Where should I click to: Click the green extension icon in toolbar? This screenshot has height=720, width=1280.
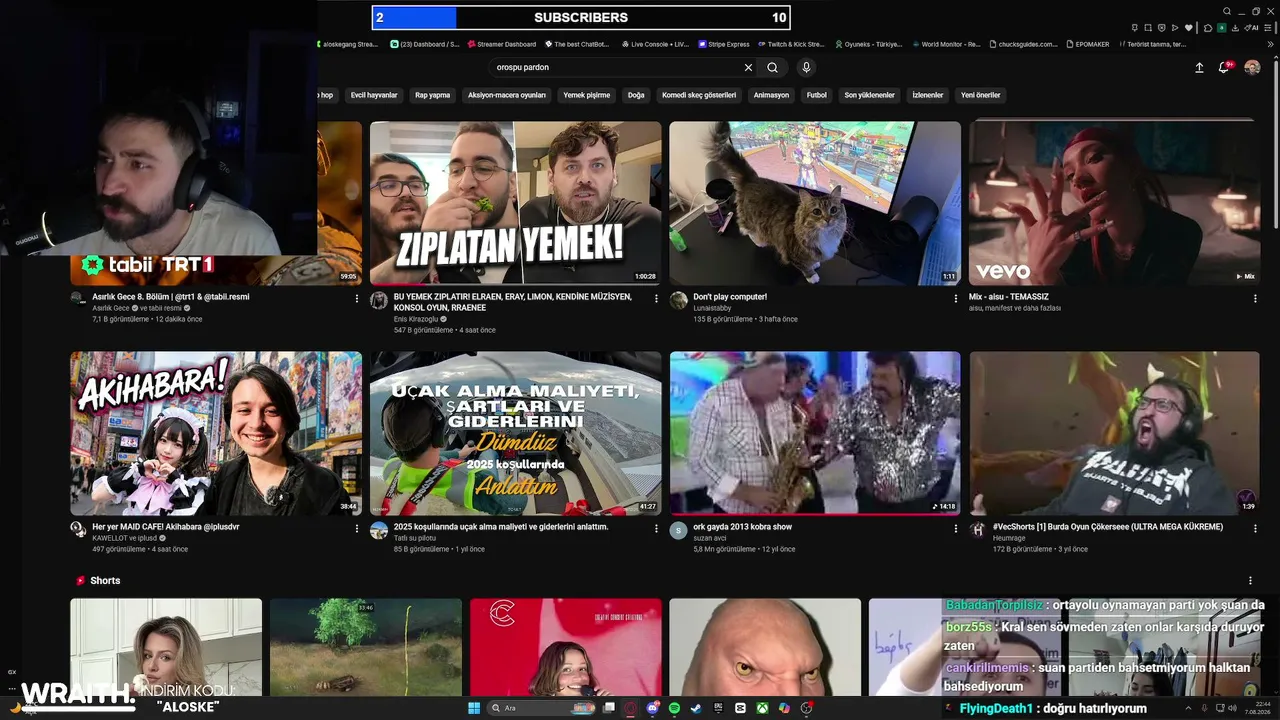(x=1222, y=28)
